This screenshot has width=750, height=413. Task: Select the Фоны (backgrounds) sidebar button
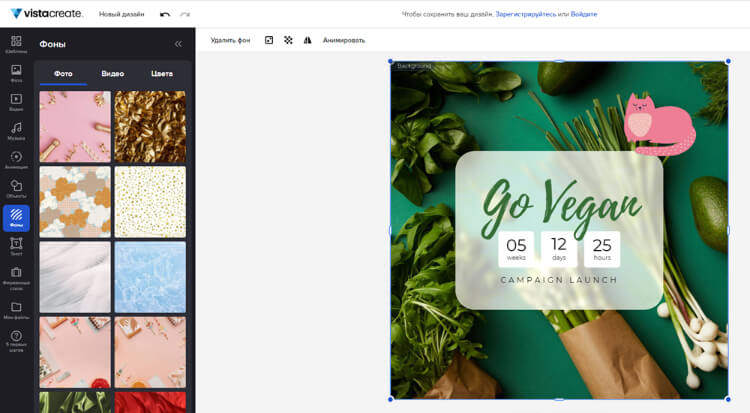coord(16,218)
